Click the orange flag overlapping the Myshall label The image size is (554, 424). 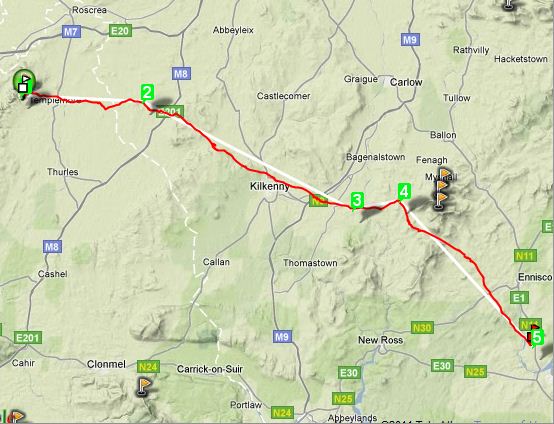coord(446,173)
